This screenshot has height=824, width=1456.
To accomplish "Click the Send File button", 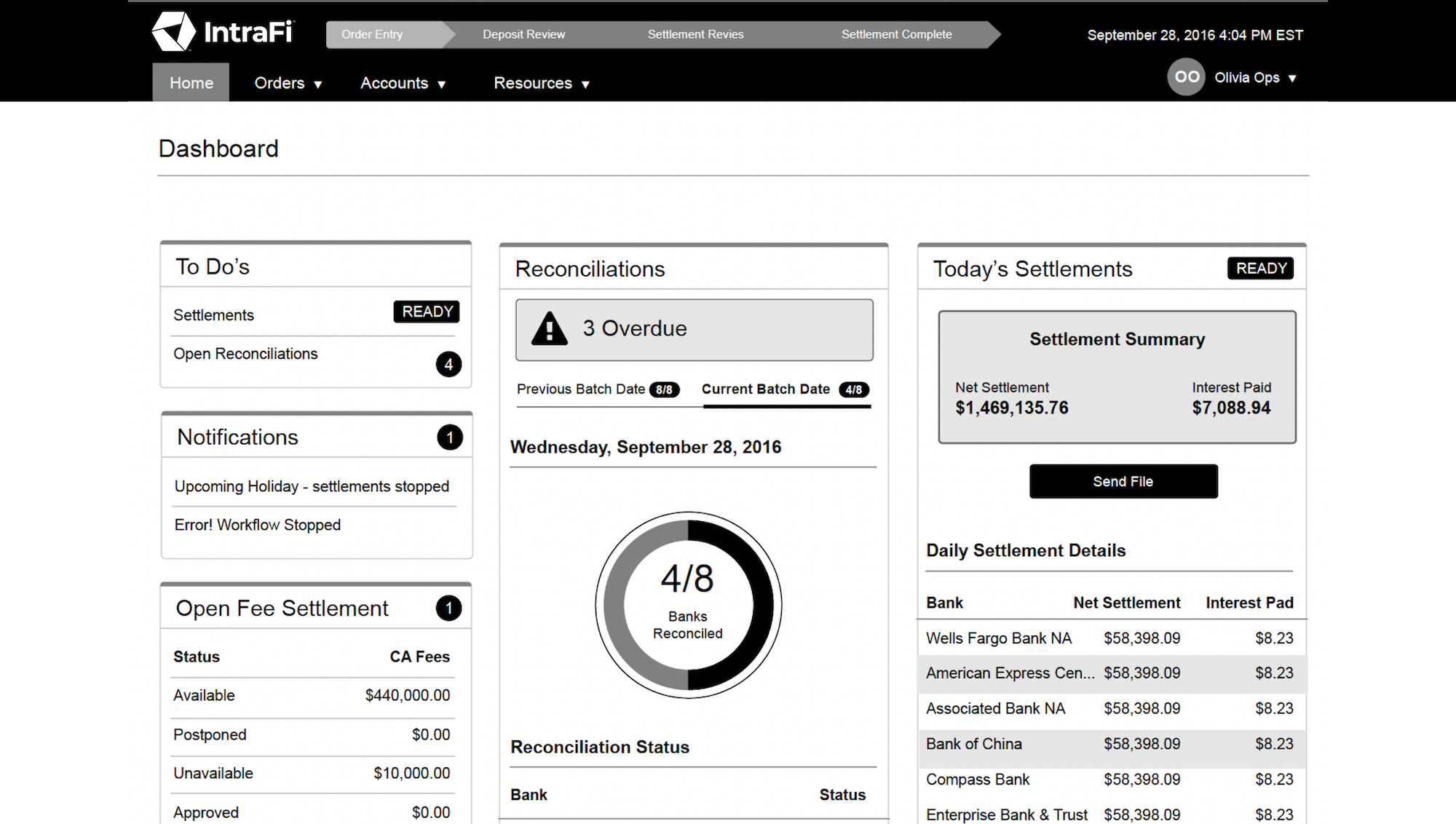I will click(x=1123, y=481).
